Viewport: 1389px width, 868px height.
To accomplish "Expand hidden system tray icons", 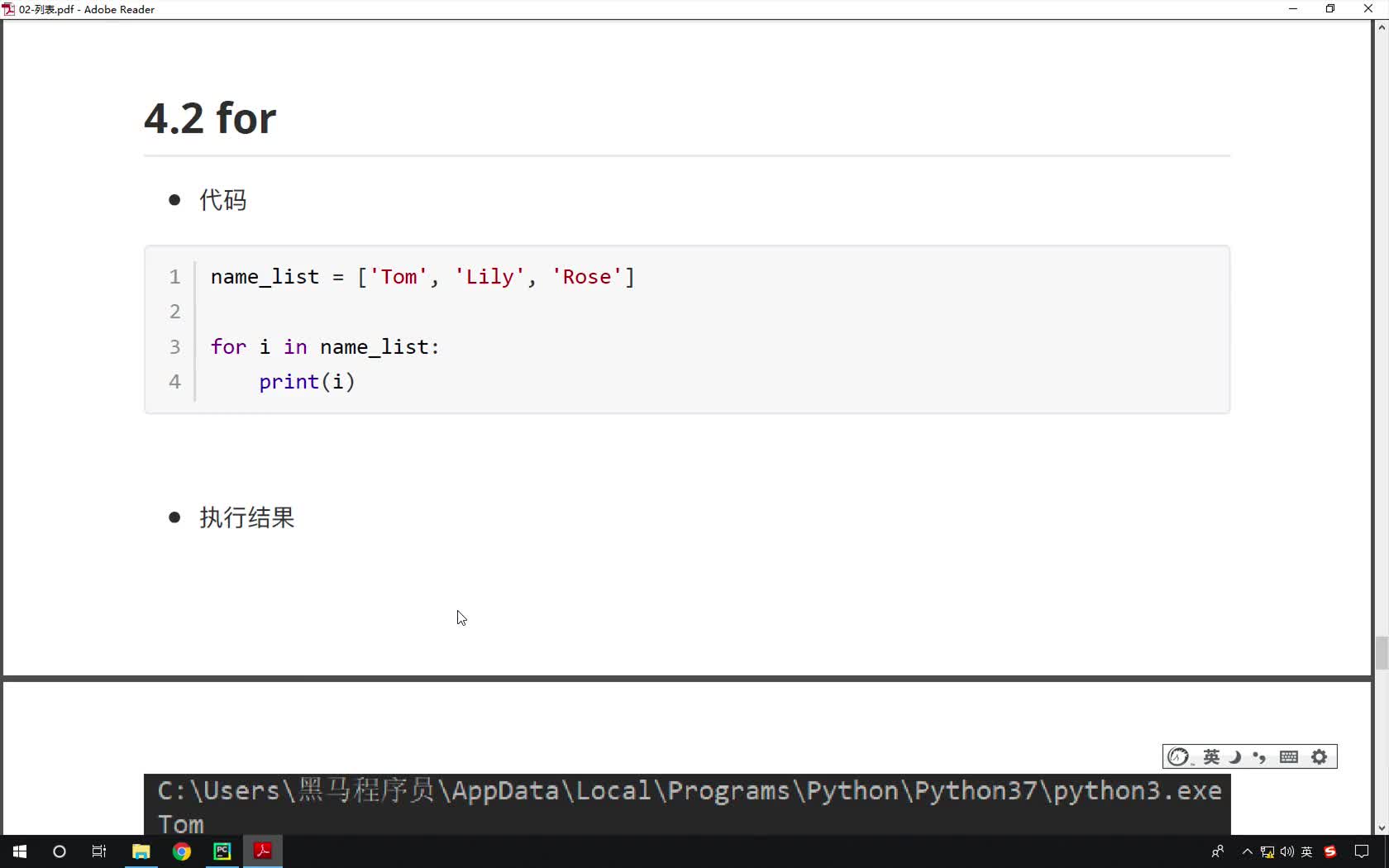I will pyautogui.click(x=1247, y=851).
